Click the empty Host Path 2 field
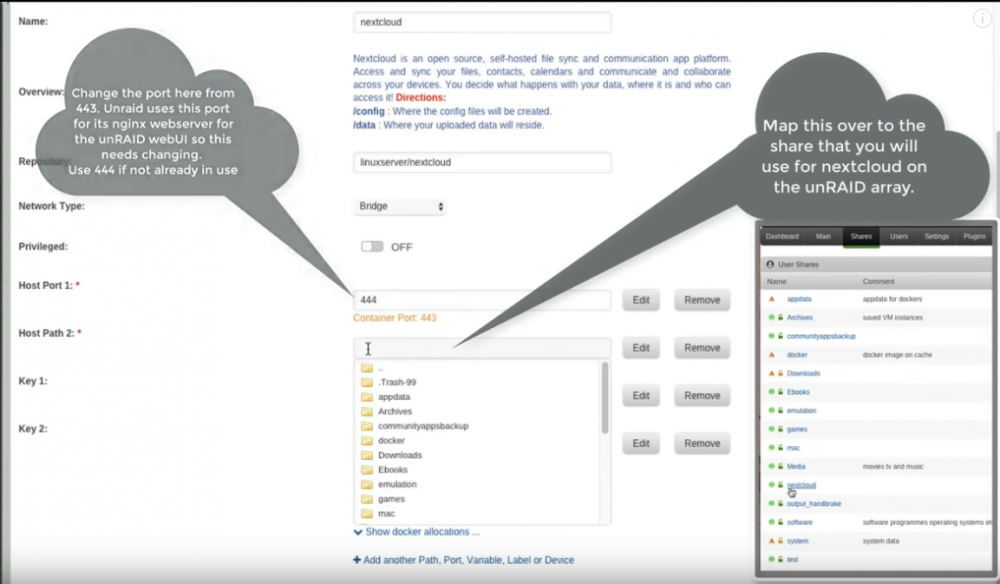Image resolution: width=1000 pixels, height=584 pixels. coord(482,348)
